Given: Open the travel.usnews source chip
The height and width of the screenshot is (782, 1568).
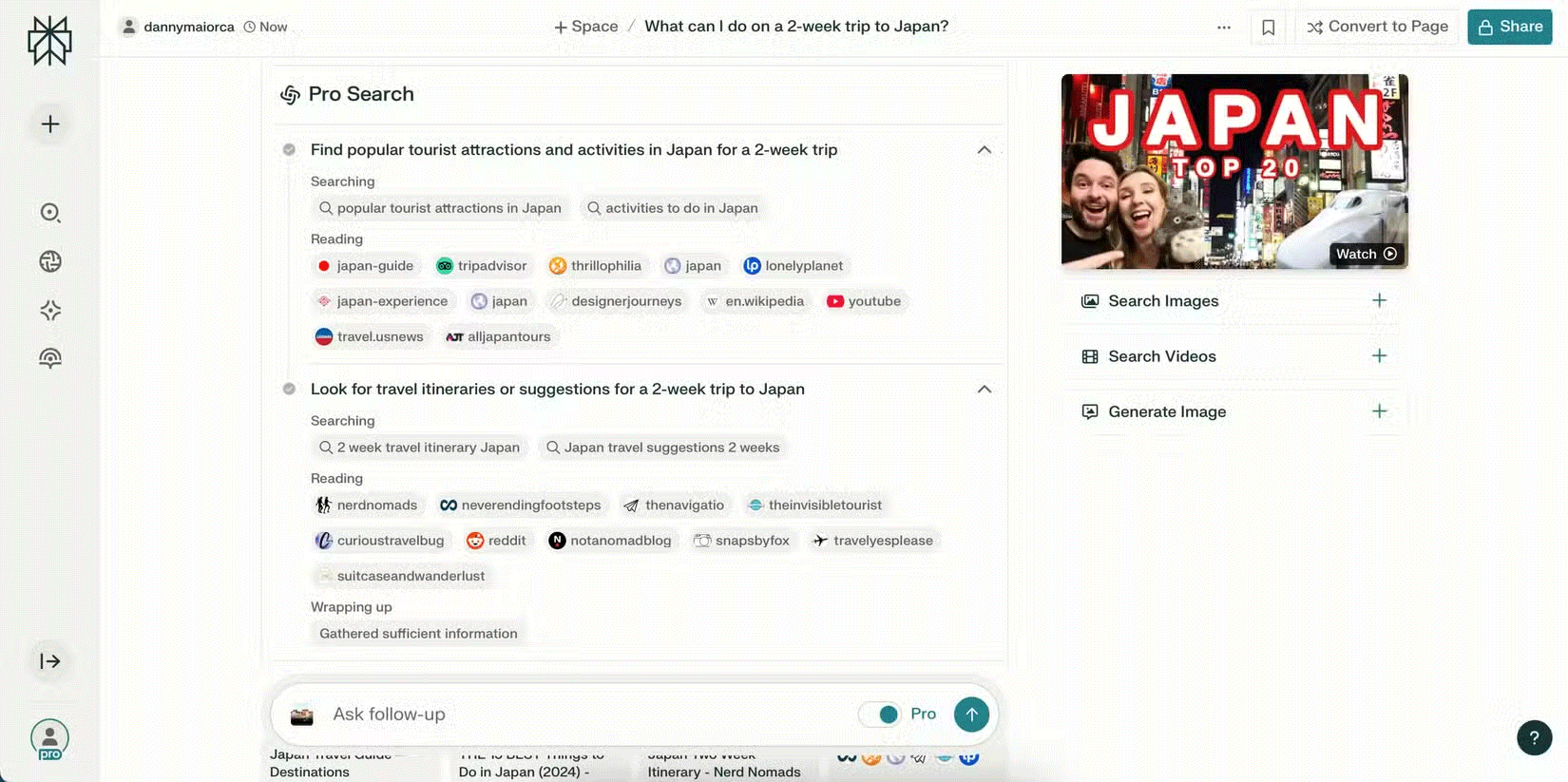Looking at the screenshot, I should click(370, 336).
